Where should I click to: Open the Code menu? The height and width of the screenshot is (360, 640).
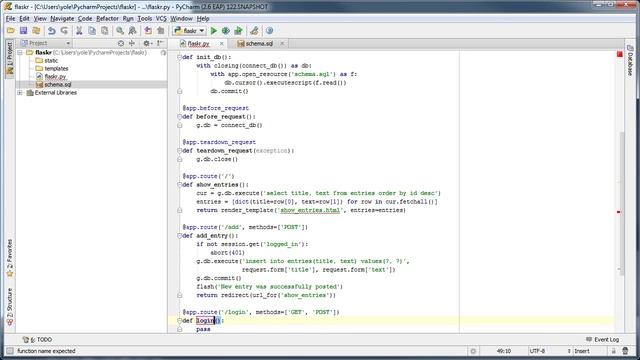click(x=85, y=18)
